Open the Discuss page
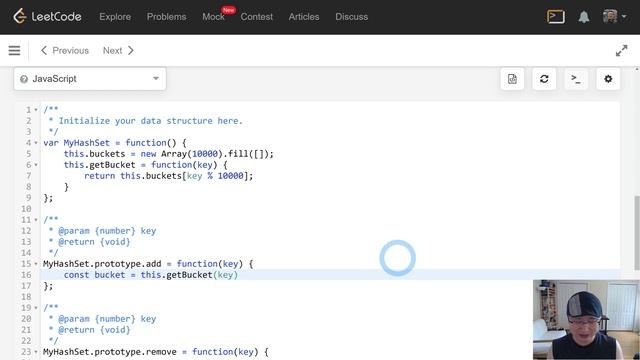Screen dimensions: 640x360 tap(351, 17)
